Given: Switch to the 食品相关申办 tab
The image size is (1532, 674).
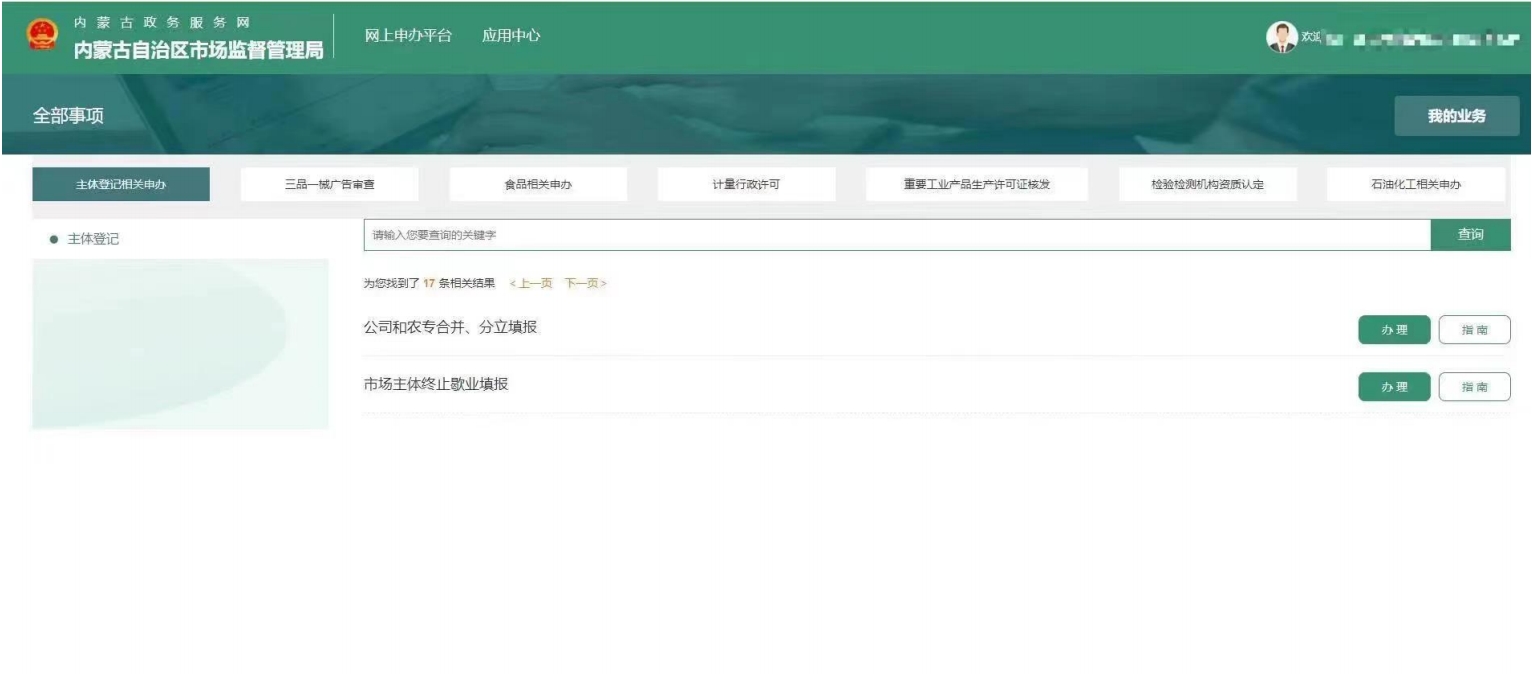Looking at the screenshot, I should pos(538,184).
